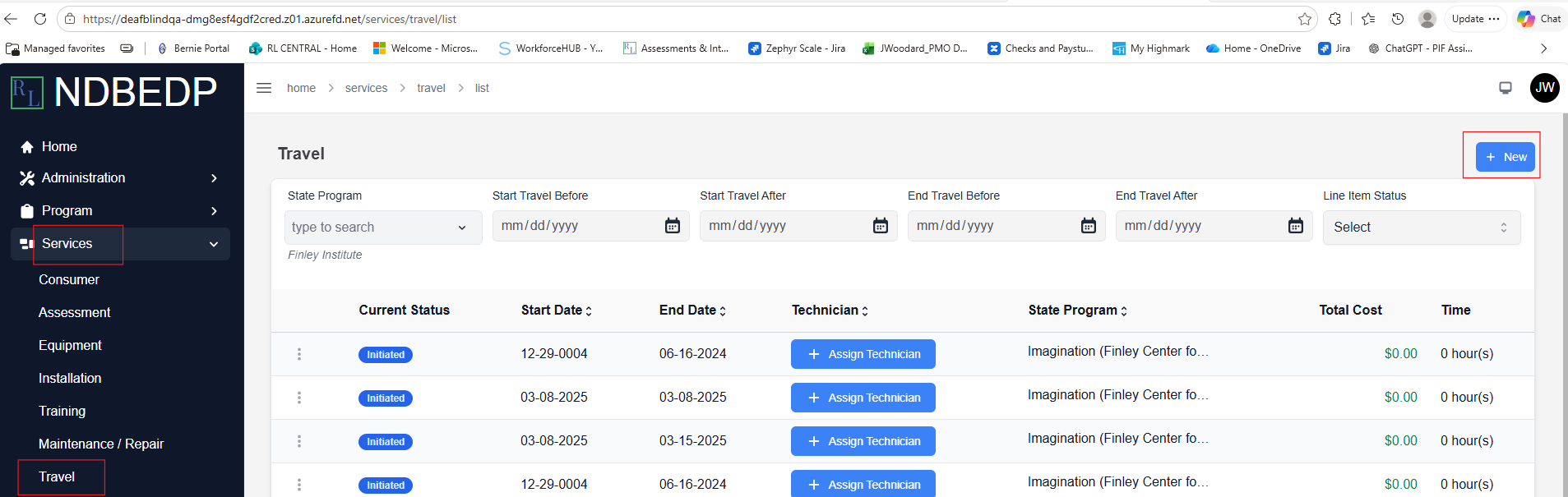Reload the page with browser refresh
Viewport: 1568px width, 497px height.
click(39, 19)
